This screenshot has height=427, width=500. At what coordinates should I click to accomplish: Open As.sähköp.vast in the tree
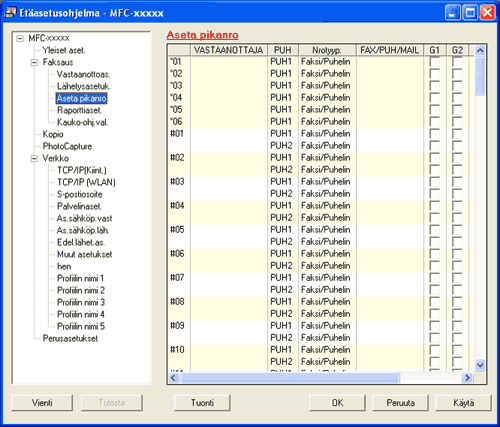(84, 218)
